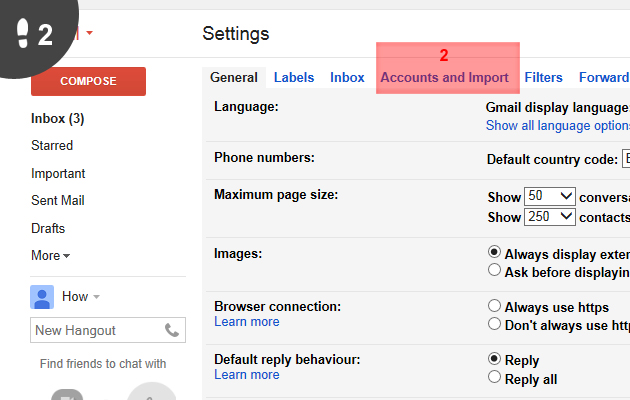Click the Gmail dropdown arrow near logo

point(90,33)
